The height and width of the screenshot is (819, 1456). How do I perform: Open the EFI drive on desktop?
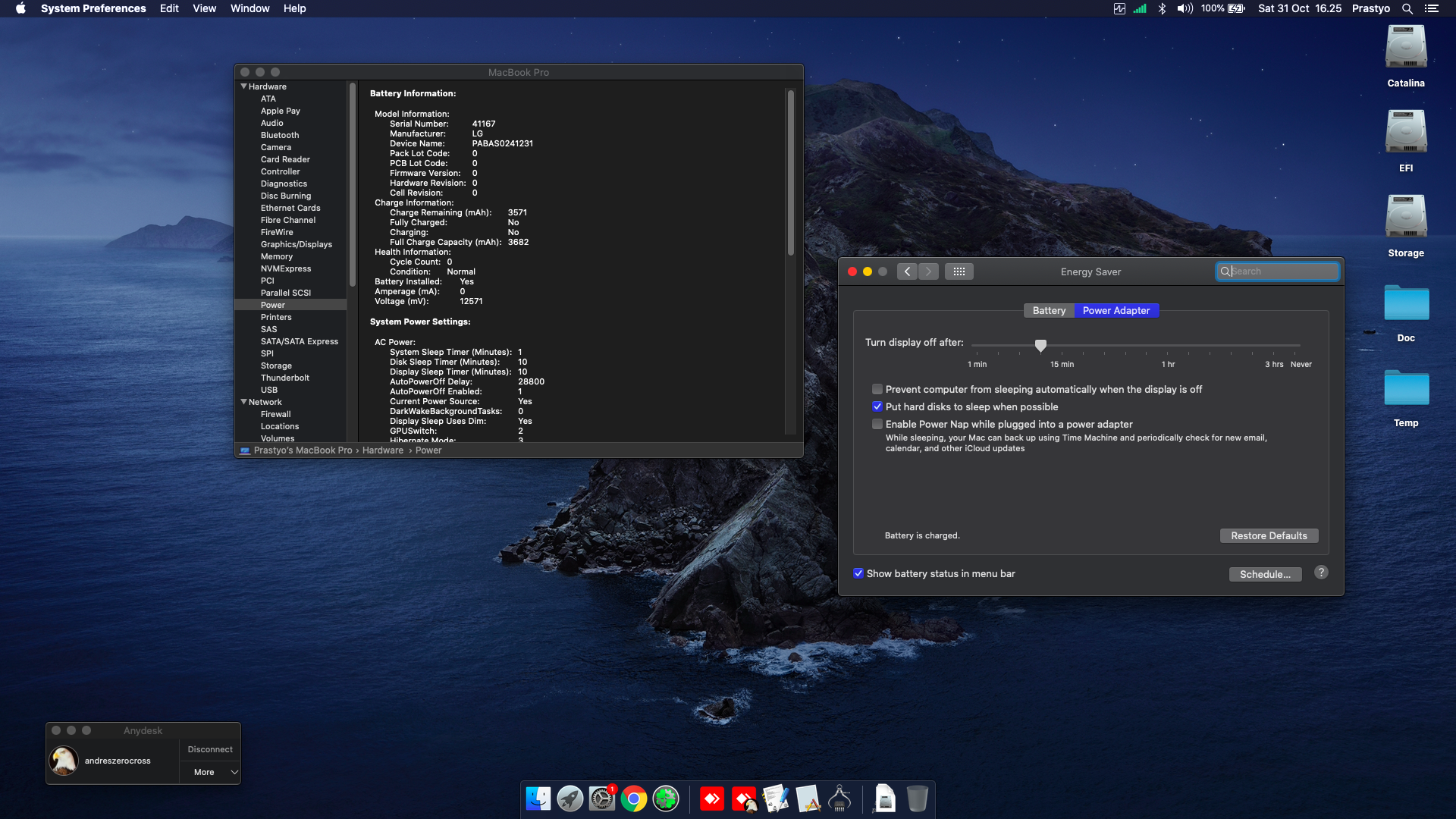point(1406,133)
